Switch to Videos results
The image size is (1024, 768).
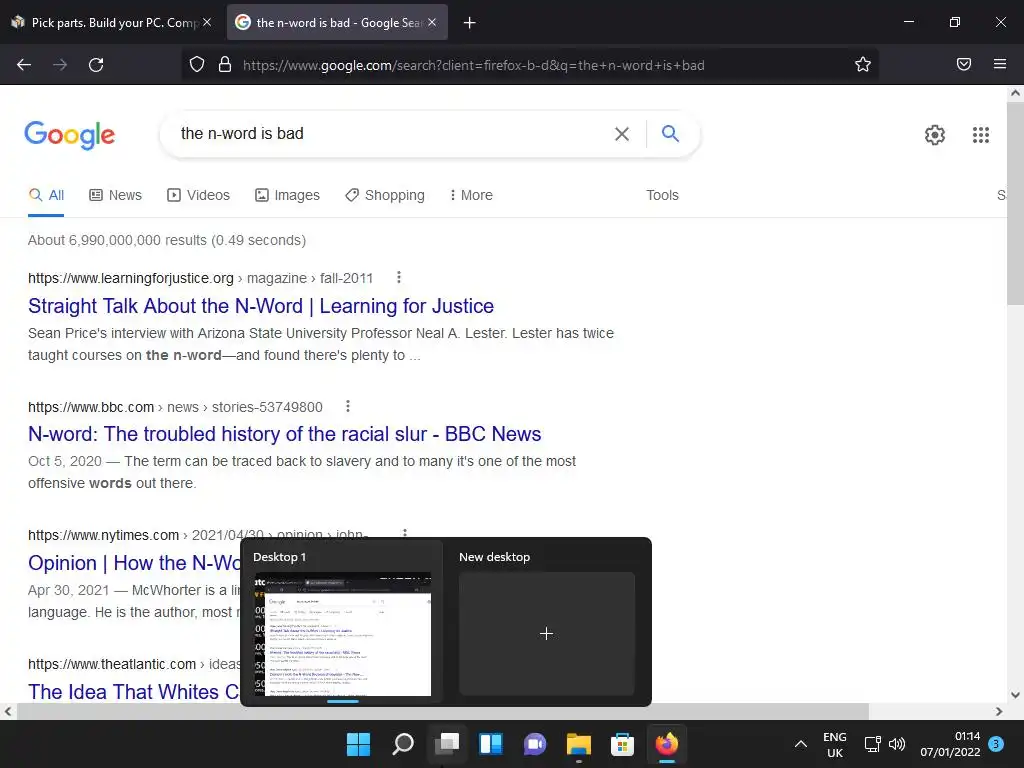click(199, 195)
